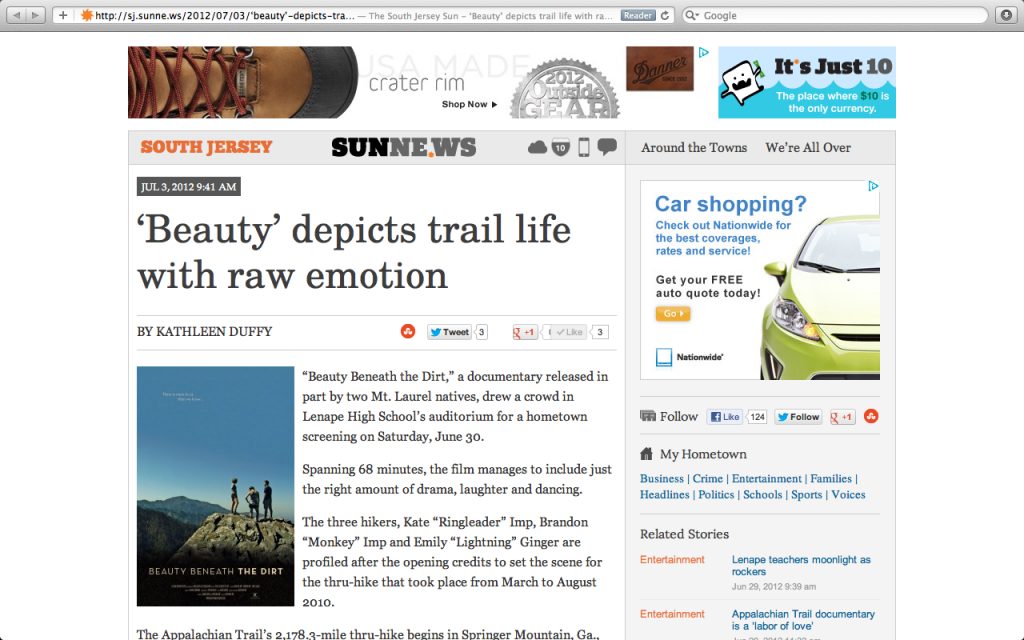Reload the page using the refresh icon
1024x640 pixels.
tap(665, 15)
